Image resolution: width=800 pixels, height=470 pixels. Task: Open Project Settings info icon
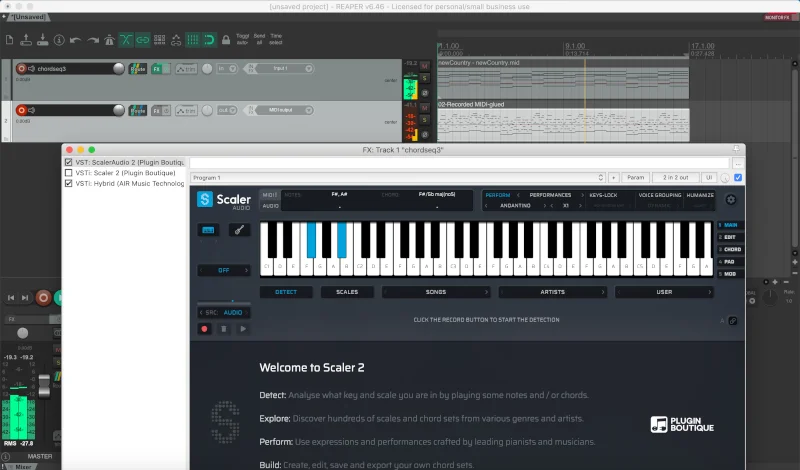point(59,40)
